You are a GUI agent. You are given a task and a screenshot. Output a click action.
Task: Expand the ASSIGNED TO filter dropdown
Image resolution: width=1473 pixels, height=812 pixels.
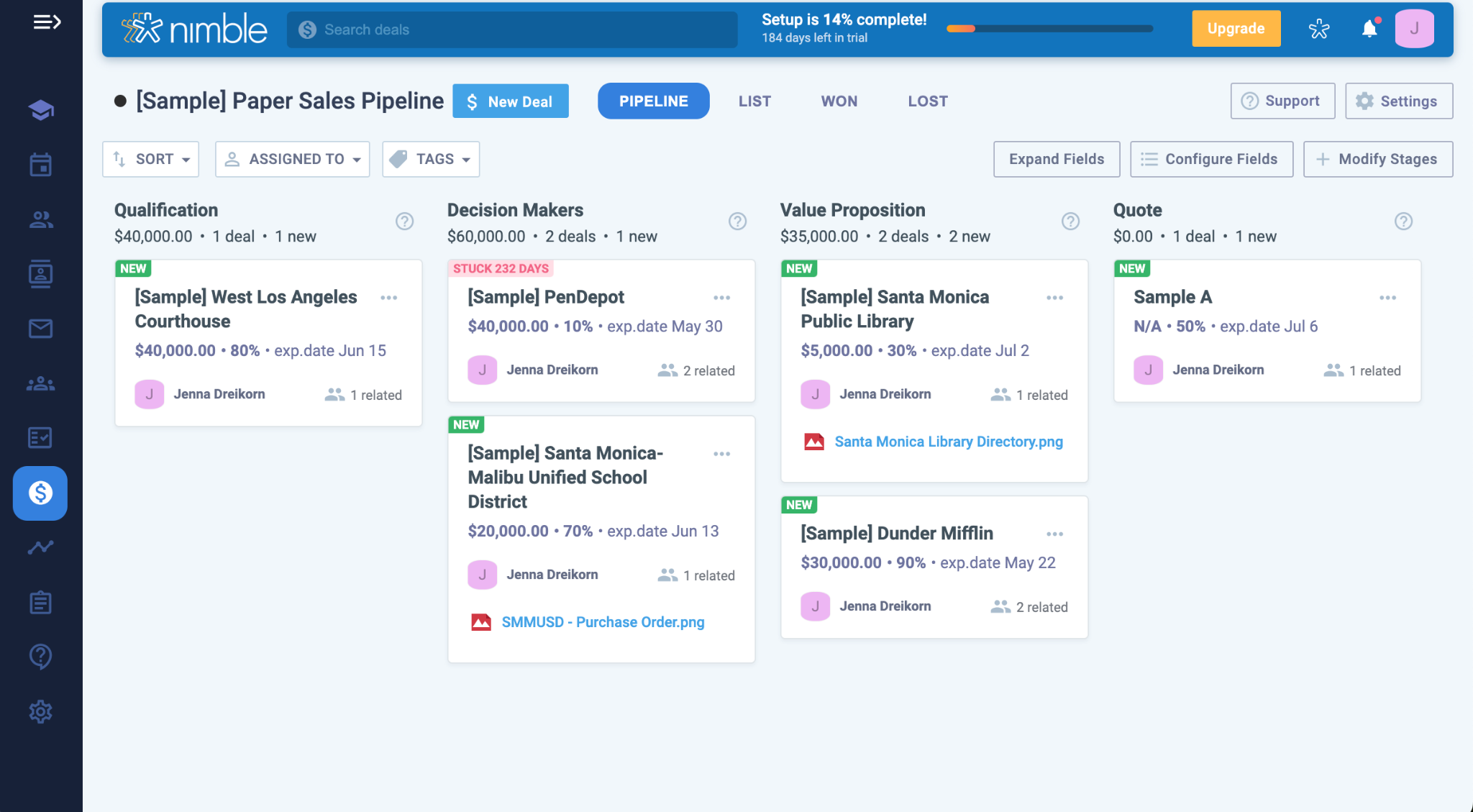tap(293, 159)
